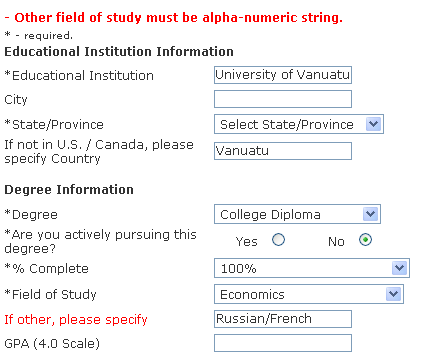Viewport: 425px width, 360px height.
Task: Open the 100% complete dropdown
Action: pyautogui.click(x=312, y=268)
